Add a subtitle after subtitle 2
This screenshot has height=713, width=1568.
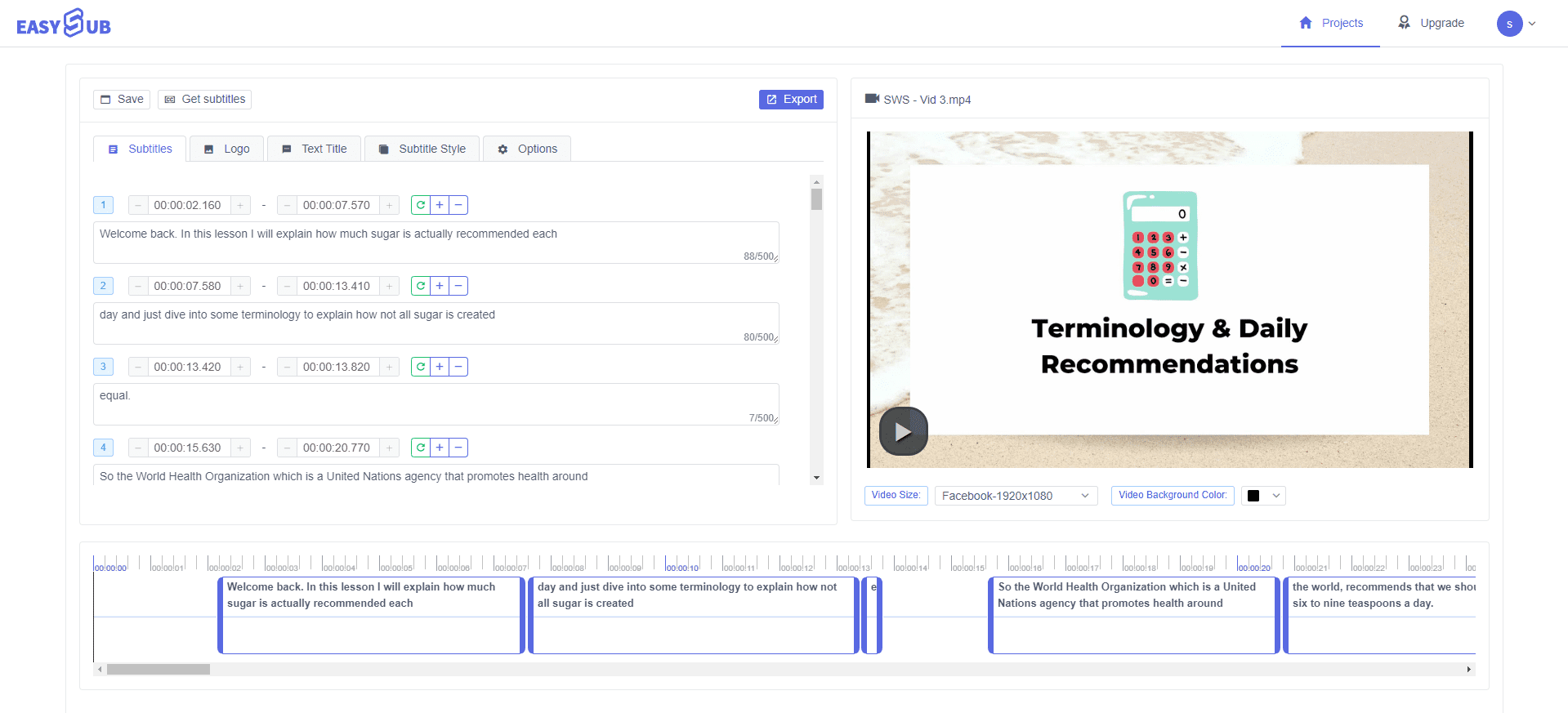[x=440, y=286]
